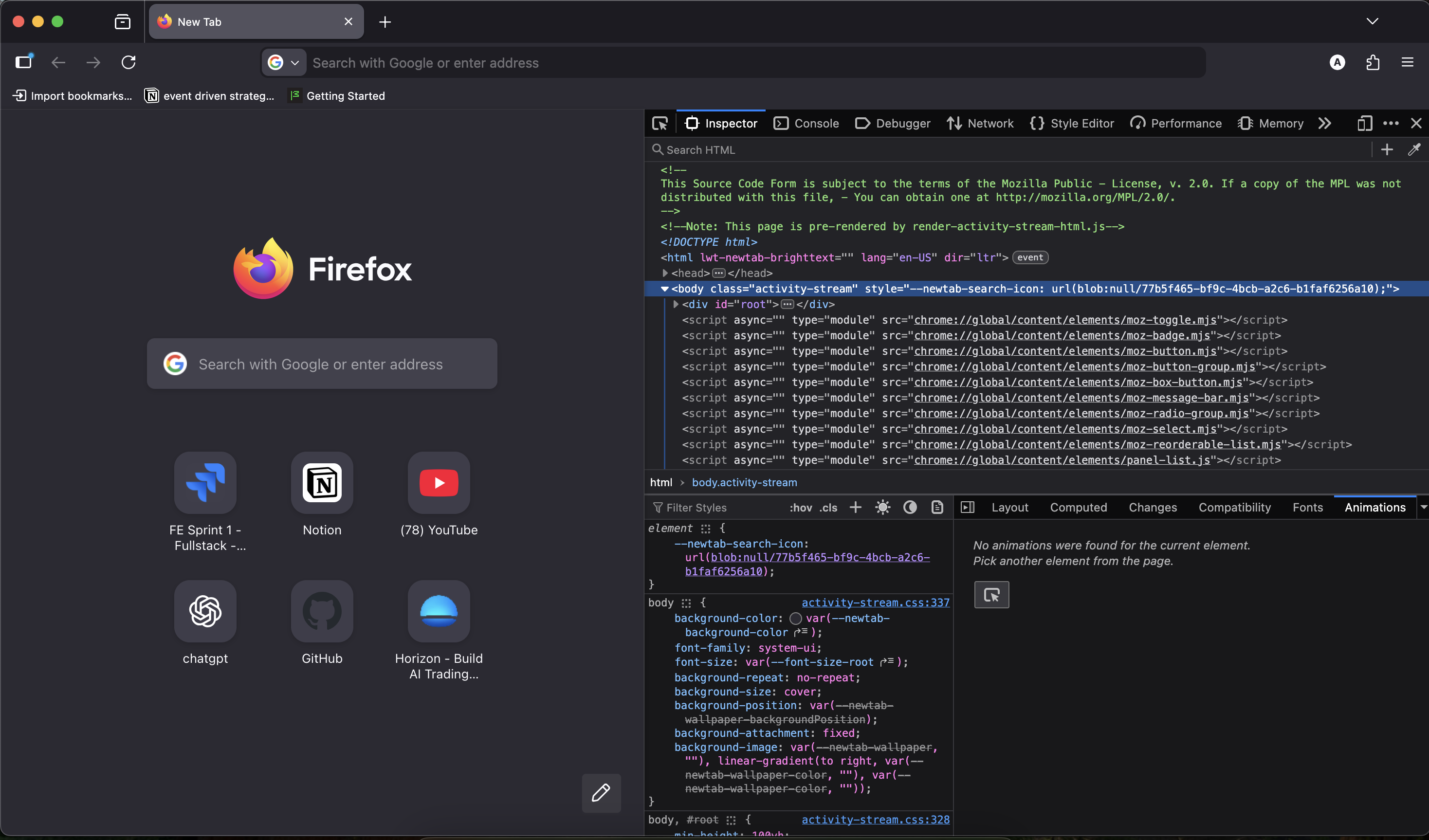
Task: Click add new style rule plus icon
Action: pos(856,508)
